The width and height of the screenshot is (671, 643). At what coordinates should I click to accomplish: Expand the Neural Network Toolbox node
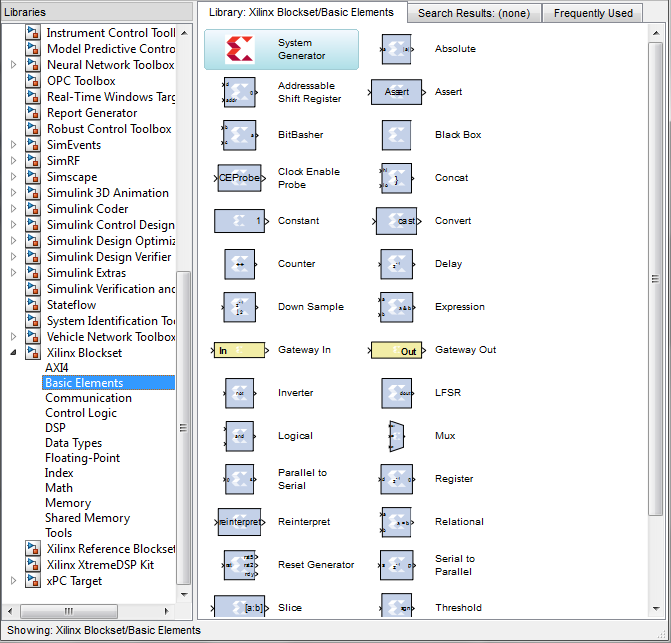coord(13,65)
